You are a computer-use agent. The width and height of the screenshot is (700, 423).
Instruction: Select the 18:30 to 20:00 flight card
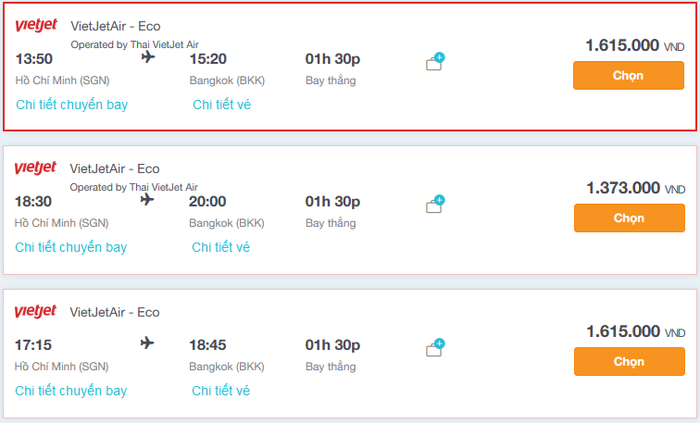[x=350, y=210]
